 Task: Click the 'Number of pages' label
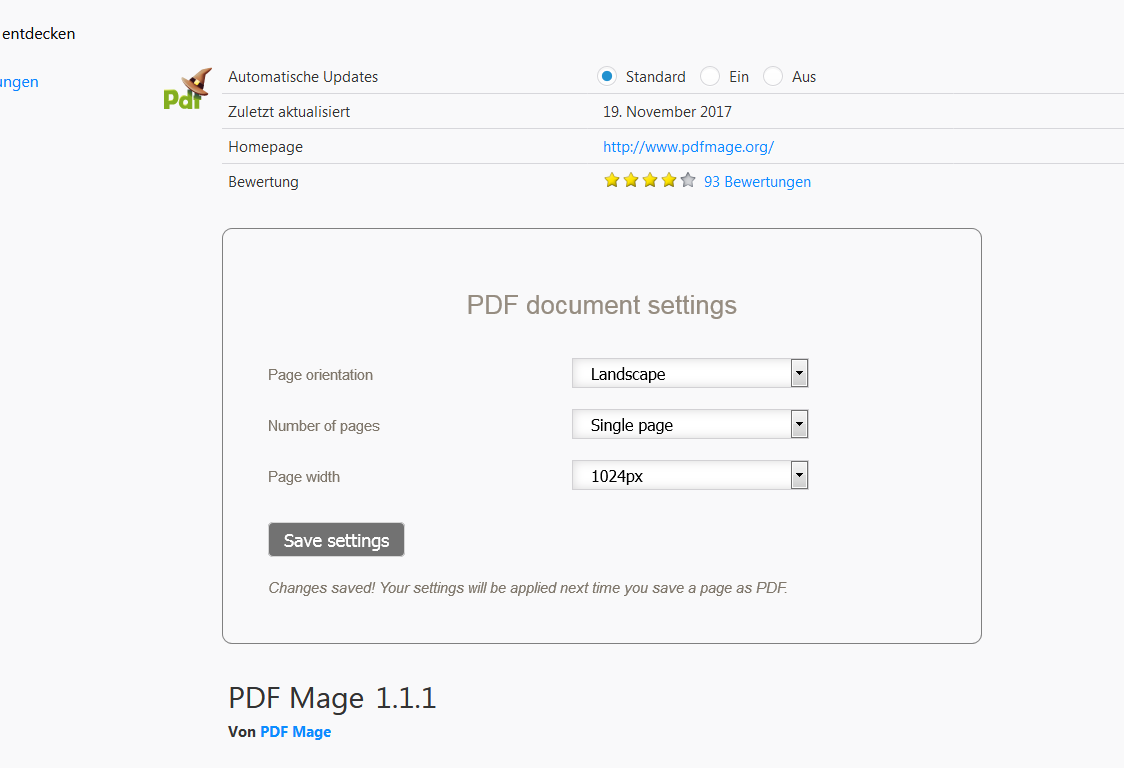(324, 426)
